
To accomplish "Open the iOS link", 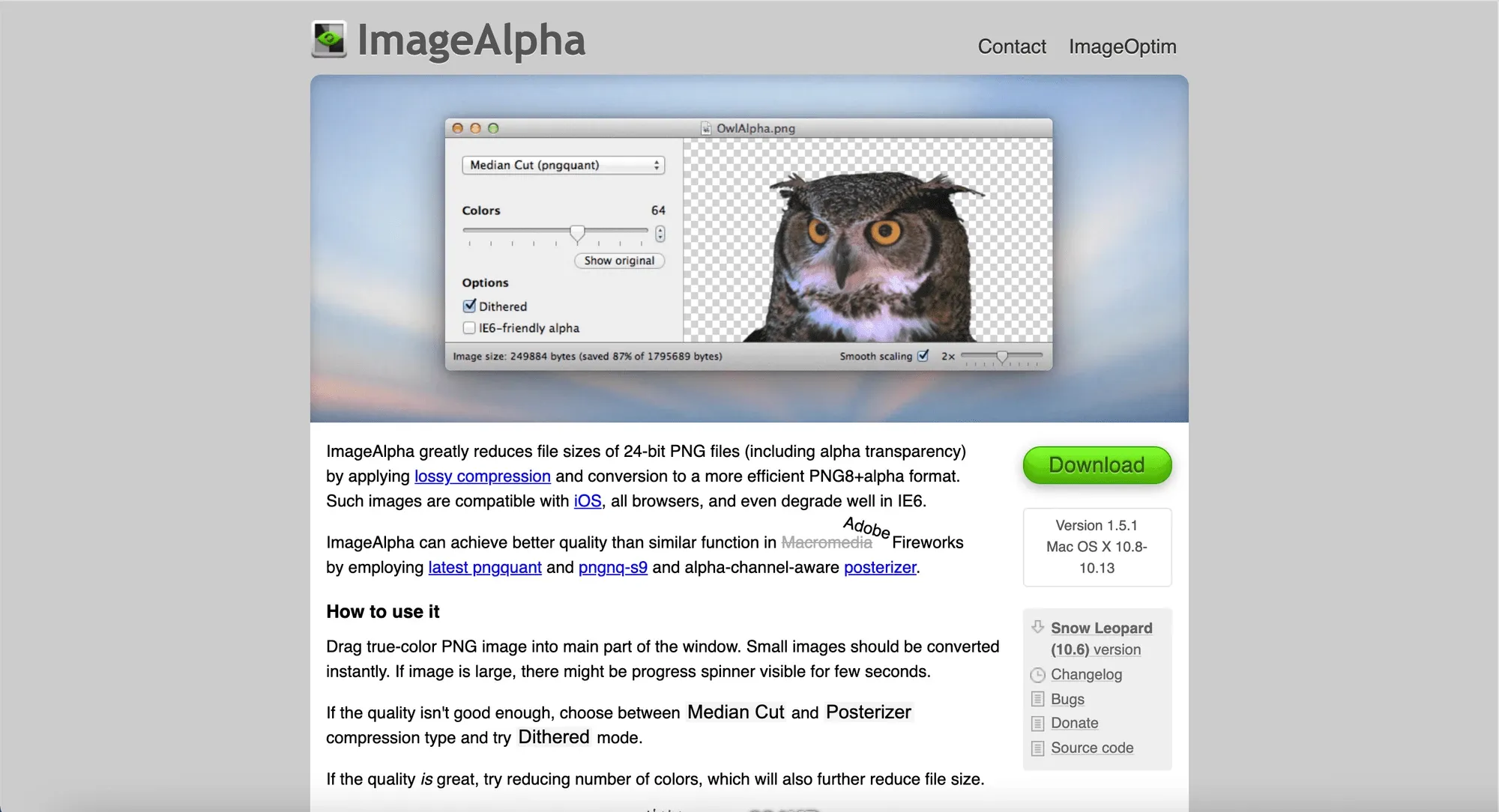I will (588, 501).
